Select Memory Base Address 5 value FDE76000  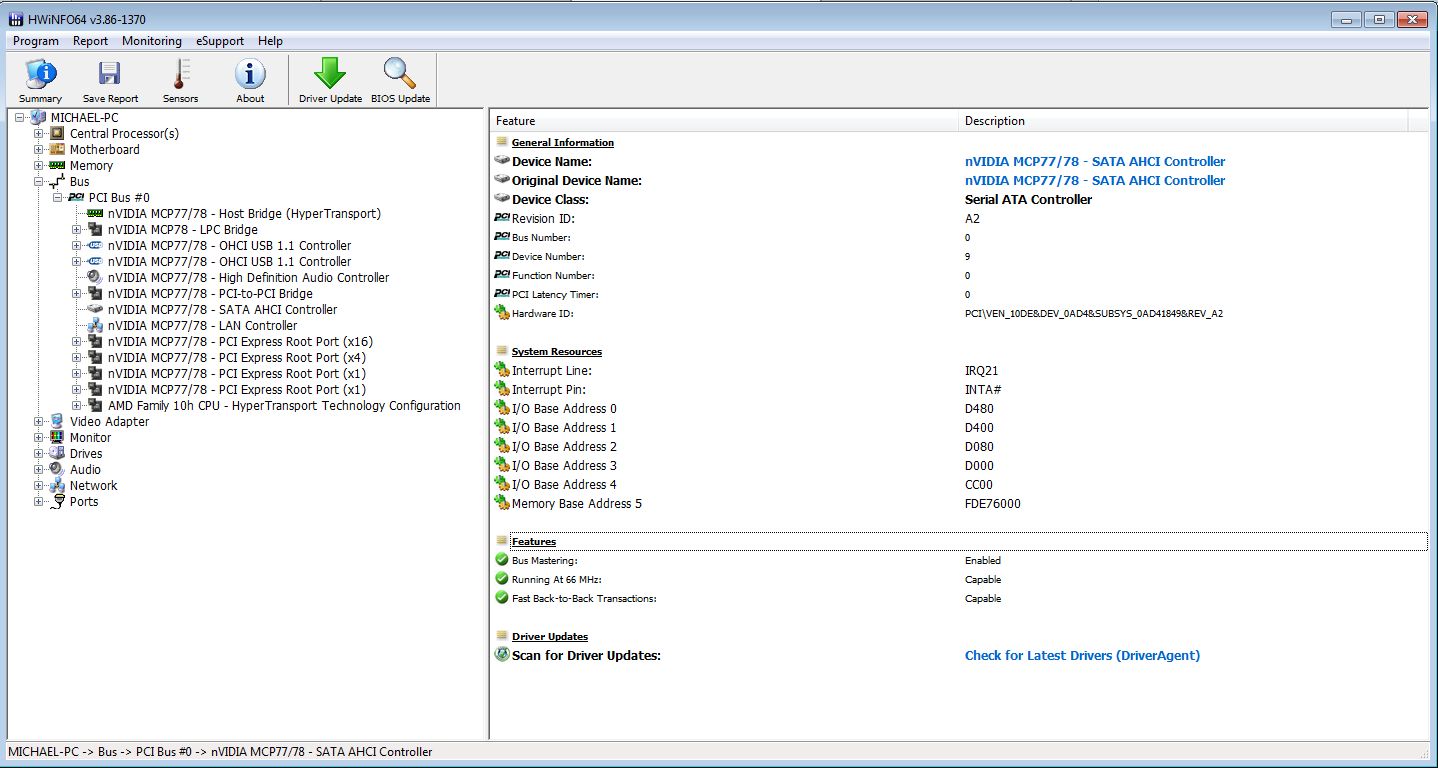993,504
